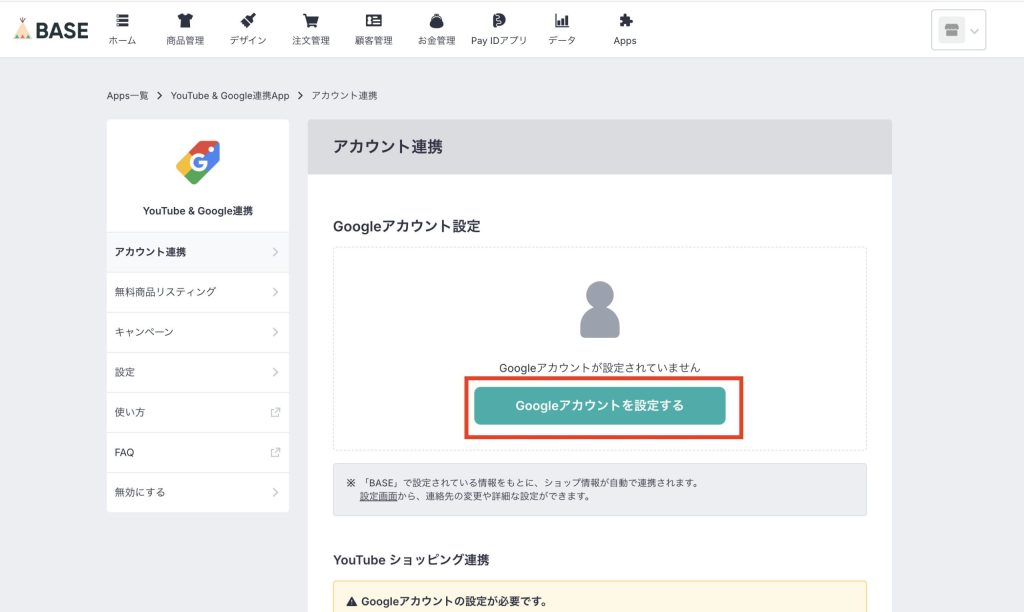The width and height of the screenshot is (1024, 612).
Task: Expand chevron on アカウント連携 row
Action: point(276,252)
